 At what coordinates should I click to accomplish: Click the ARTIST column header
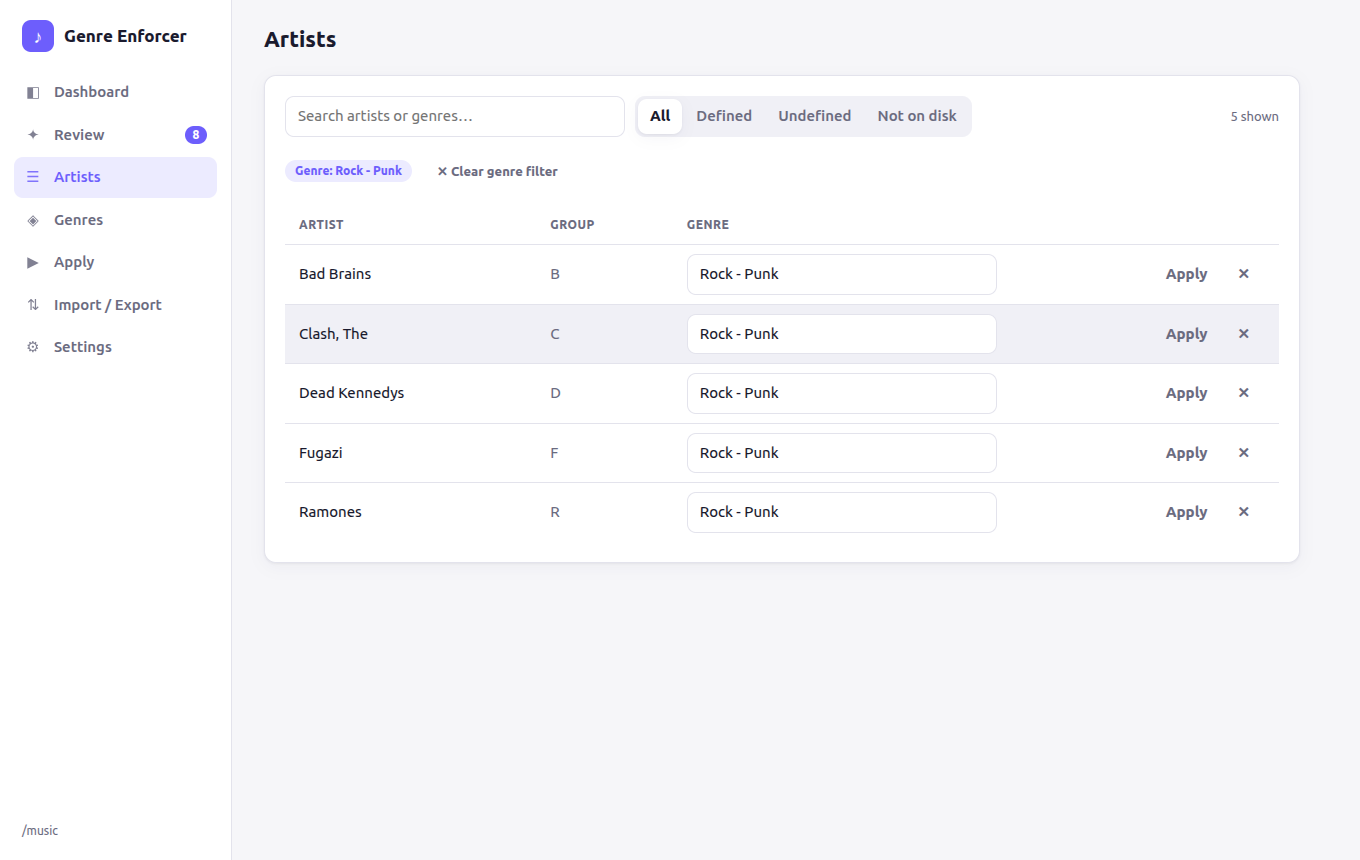(321, 225)
